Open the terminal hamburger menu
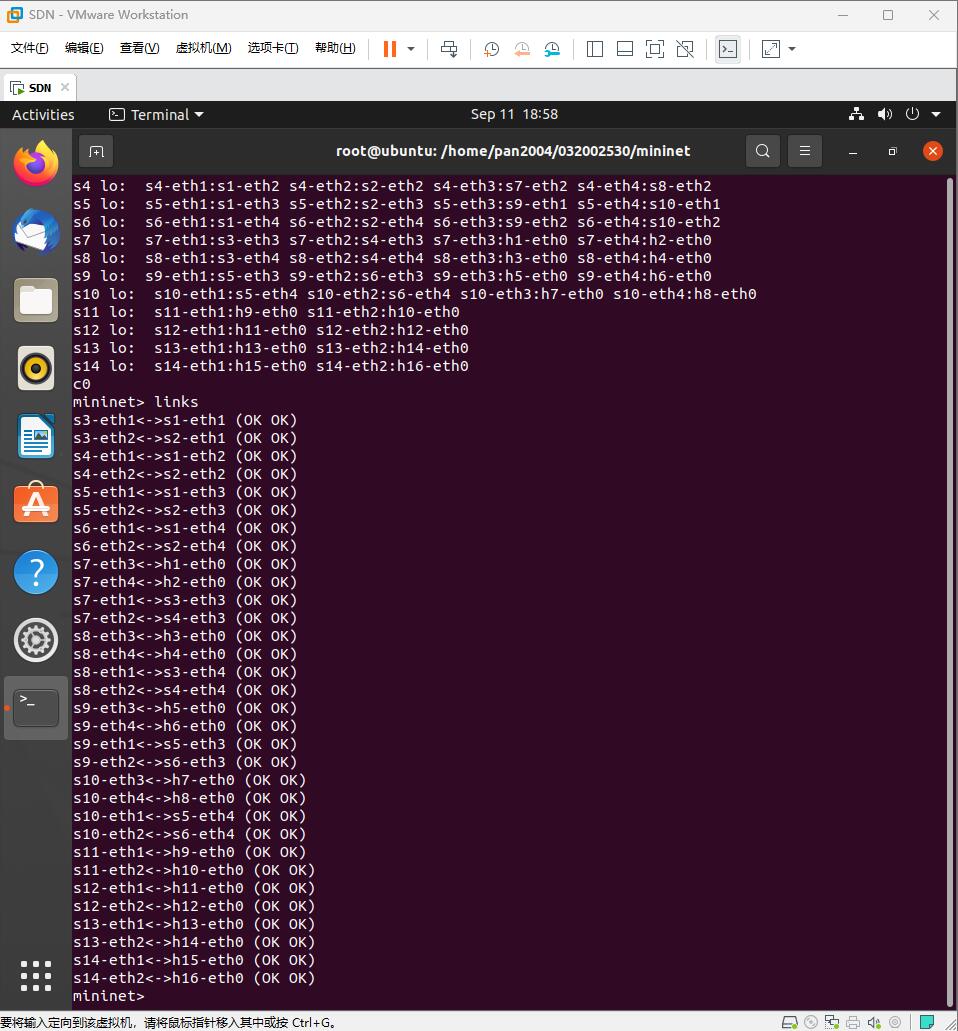Image resolution: width=958 pixels, height=1031 pixels. [x=804, y=151]
